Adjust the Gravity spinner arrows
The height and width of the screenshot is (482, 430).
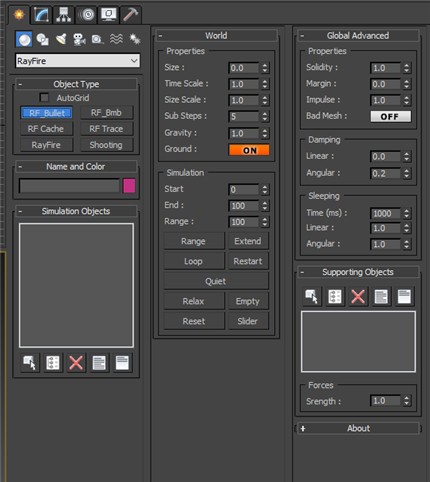click(x=265, y=133)
